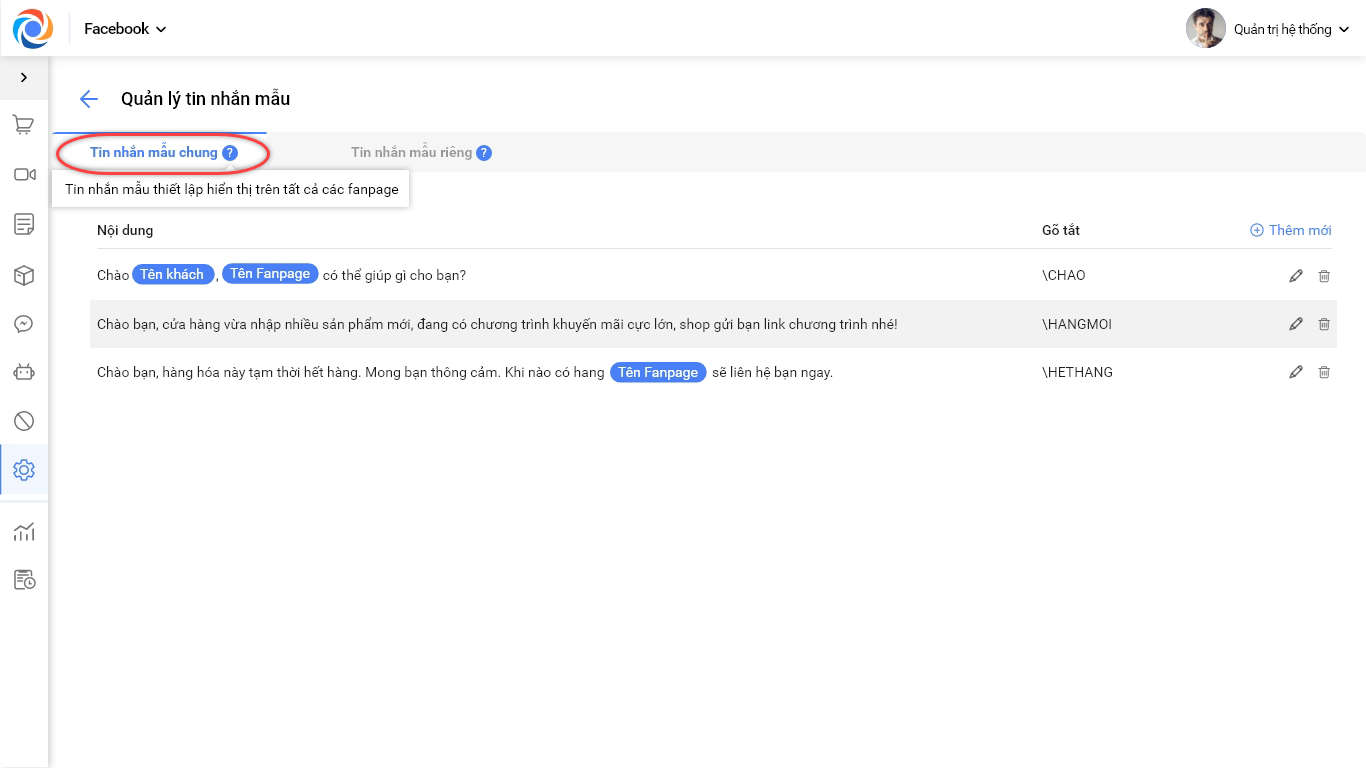Image resolution: width=1366 pixels, height=768 pixels.
Task: Delete the \HANGMOI template with trash icon
Action: (1324, 324)
